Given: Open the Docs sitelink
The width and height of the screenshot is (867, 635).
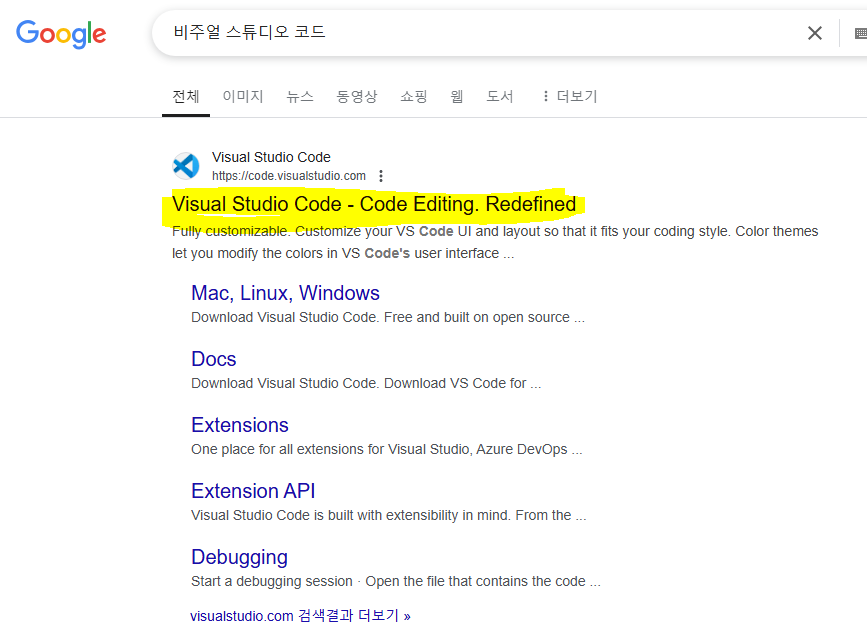Looking at the screenshot, I should [x=213, y=359].
